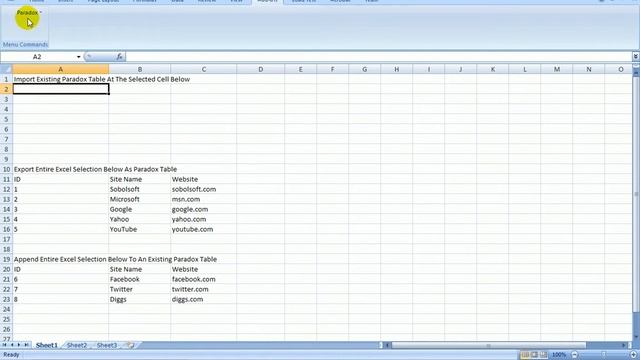Switch to Sheet3 tab
Screen dimensions: 640x360
click(107, 345)
